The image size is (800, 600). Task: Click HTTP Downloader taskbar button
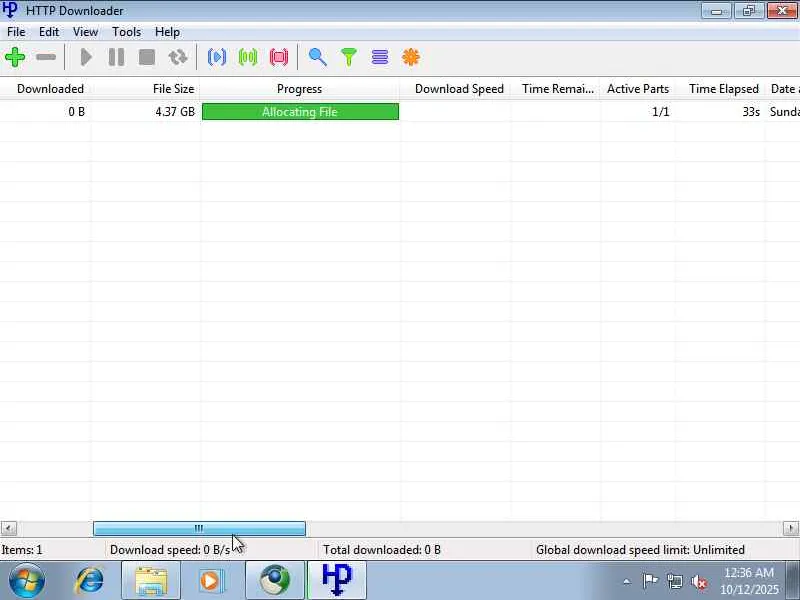[x=337, y=581]
